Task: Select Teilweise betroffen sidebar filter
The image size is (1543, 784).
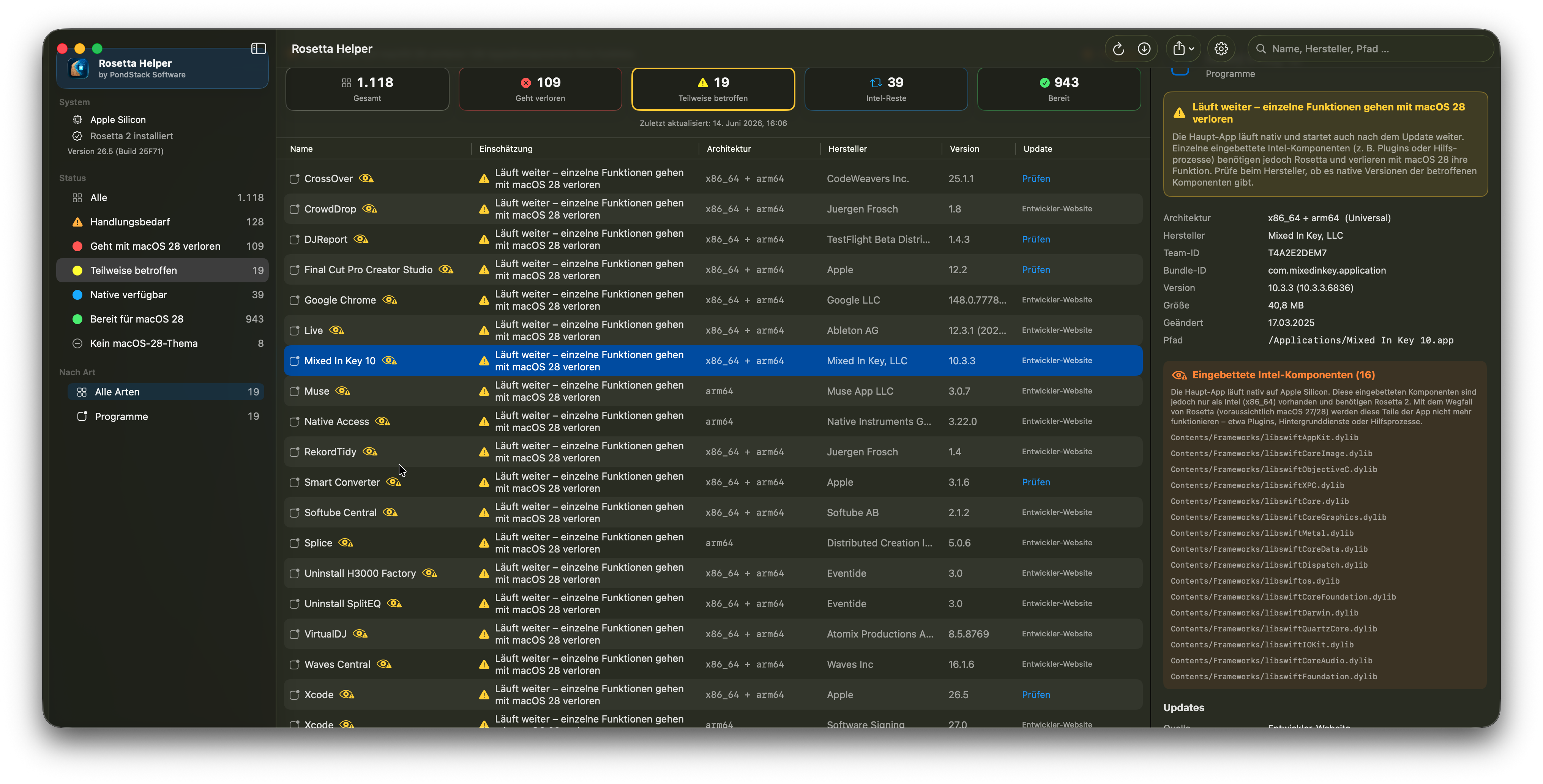Action: (x=163, y=271)
